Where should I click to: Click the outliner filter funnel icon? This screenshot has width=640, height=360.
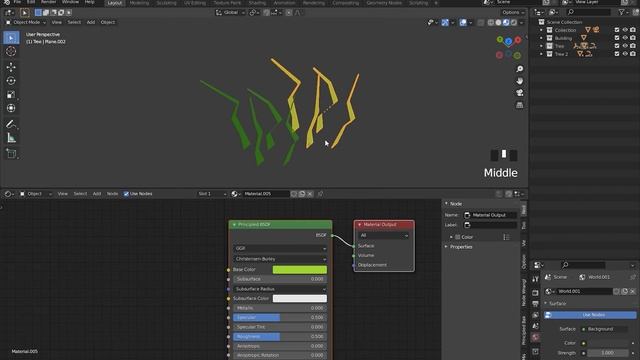tap(621, 13)
